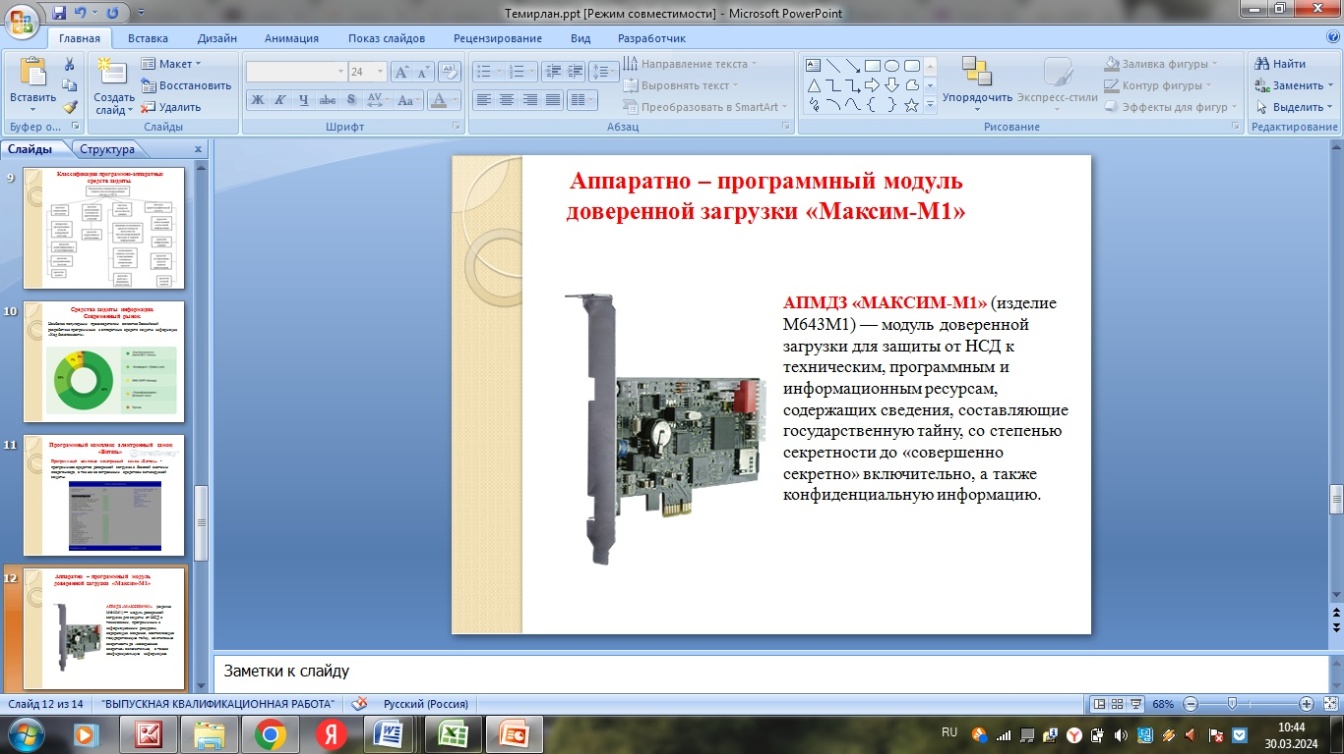Switch to normal view in status bar
The width and height of the screenshot is (1344, 754).
click(x=1100, y=704)
